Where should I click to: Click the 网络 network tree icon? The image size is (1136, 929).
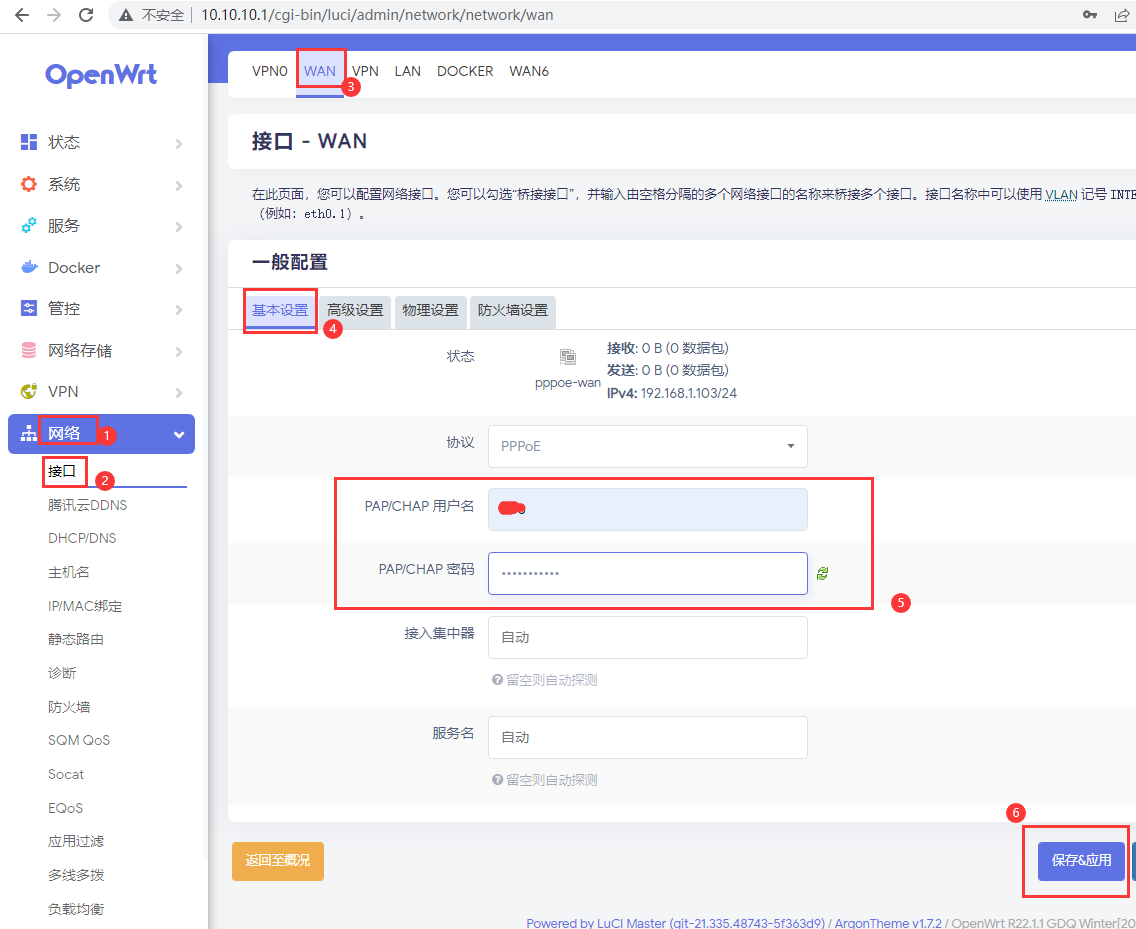(28, 433)
